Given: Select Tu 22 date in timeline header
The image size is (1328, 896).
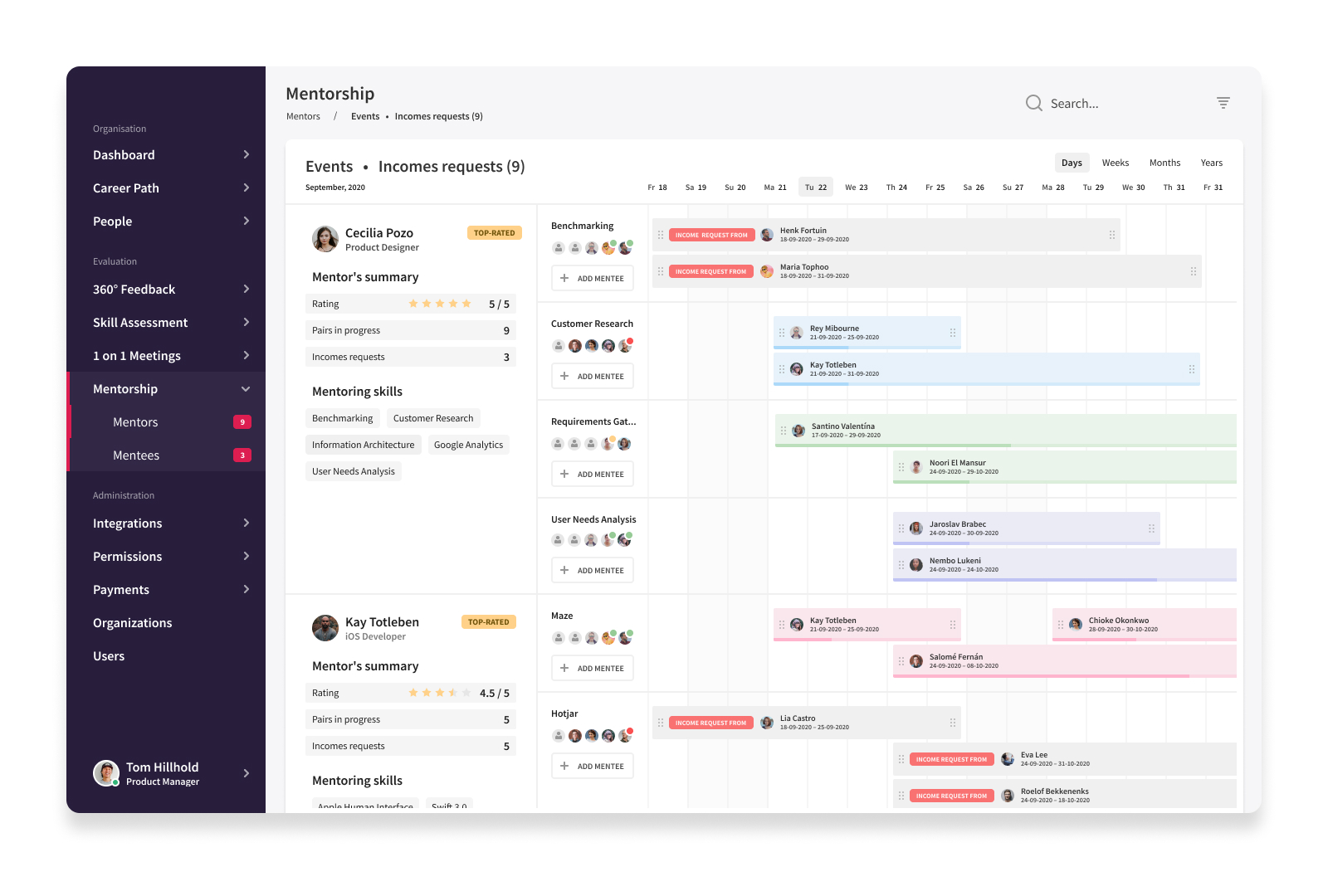Looking at the screenshot, I should coord(816,187).
